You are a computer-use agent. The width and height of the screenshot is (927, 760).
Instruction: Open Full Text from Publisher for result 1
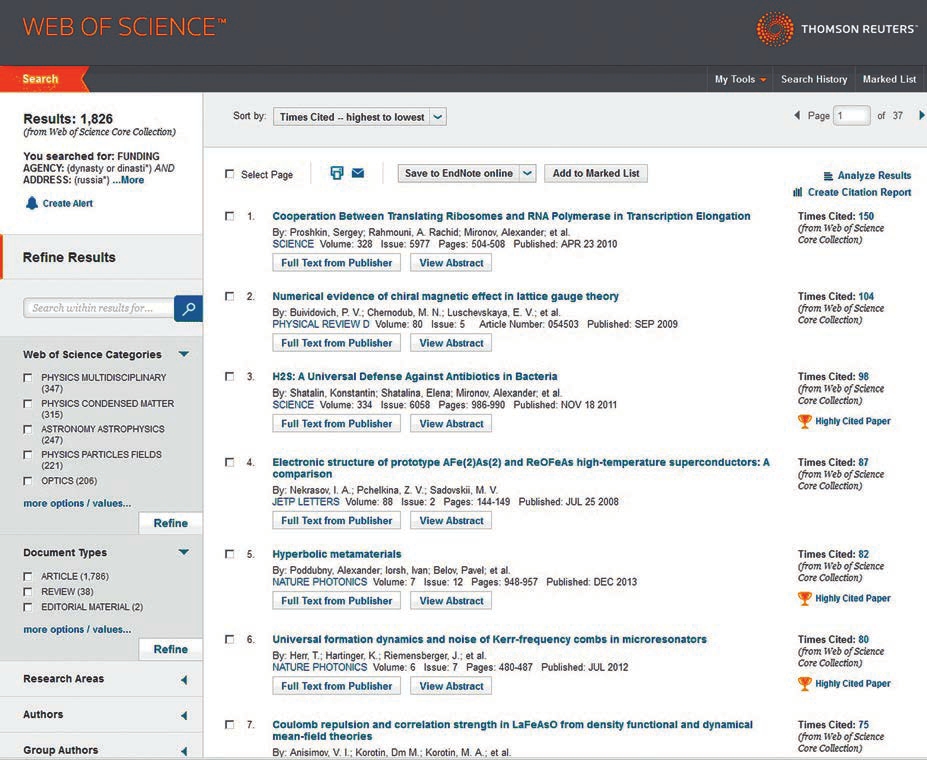(x=336, y=263)
